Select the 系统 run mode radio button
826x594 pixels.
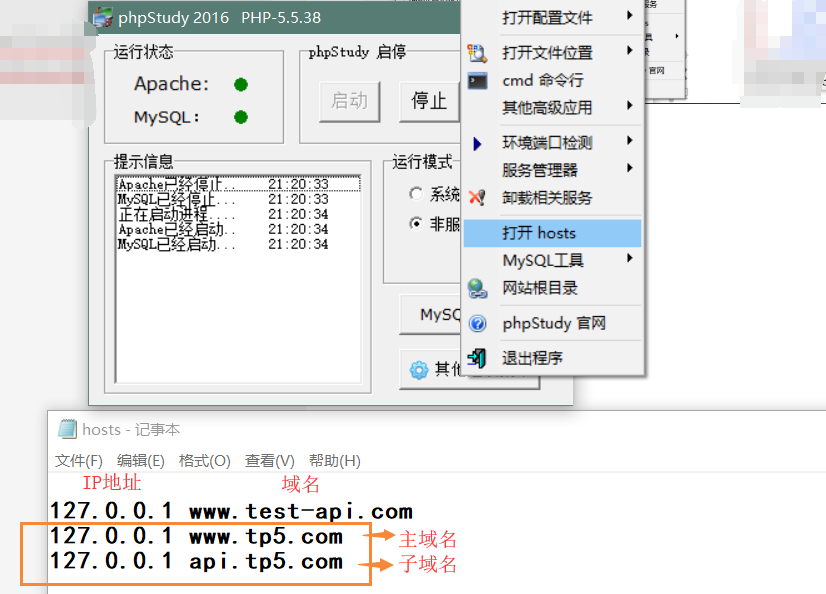(416, 193)
